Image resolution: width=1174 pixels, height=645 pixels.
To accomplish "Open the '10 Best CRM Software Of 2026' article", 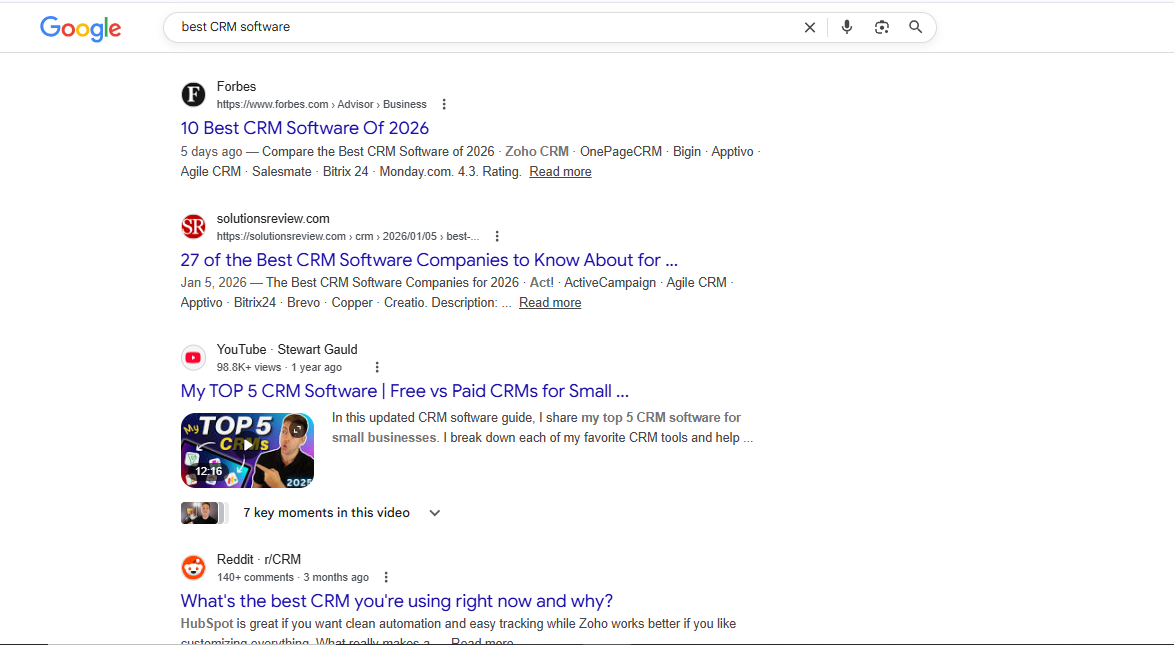I will (x=304, y=128).
